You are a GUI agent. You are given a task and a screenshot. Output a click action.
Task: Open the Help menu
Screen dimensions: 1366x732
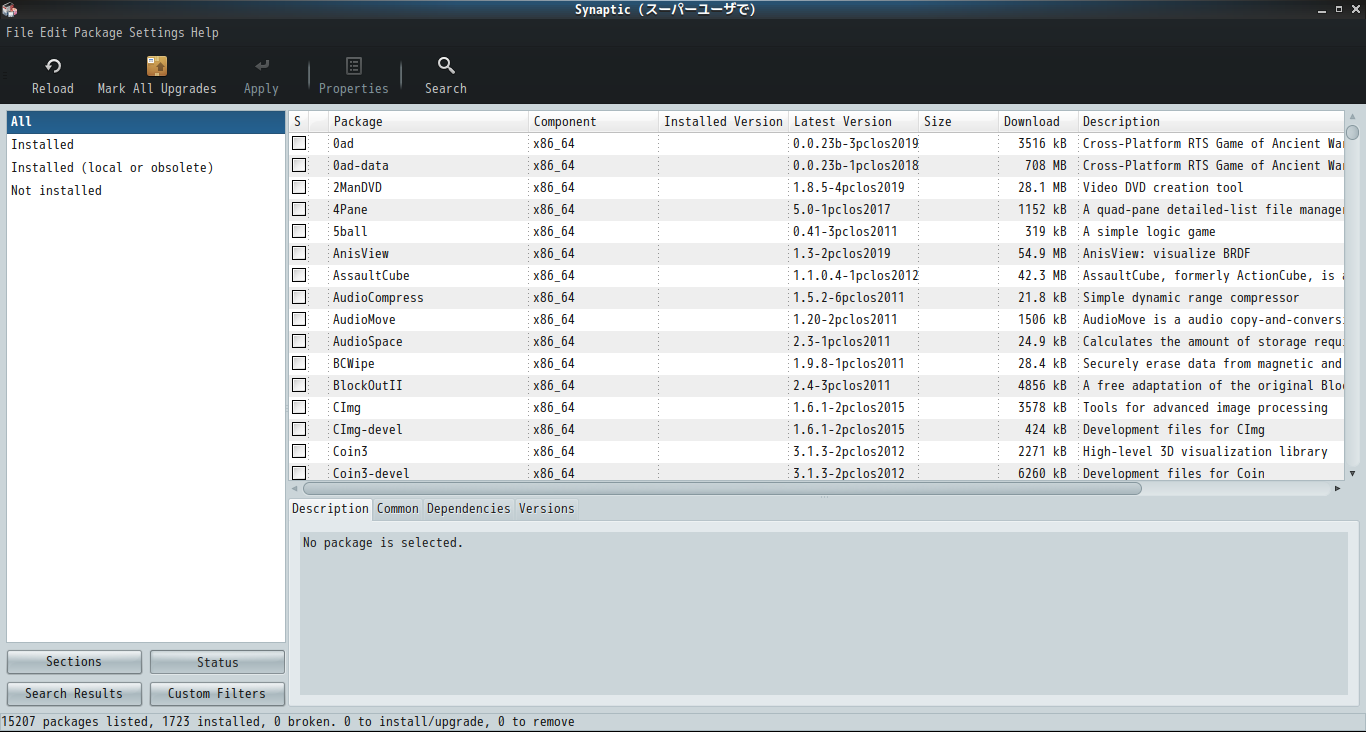point(205,32)
